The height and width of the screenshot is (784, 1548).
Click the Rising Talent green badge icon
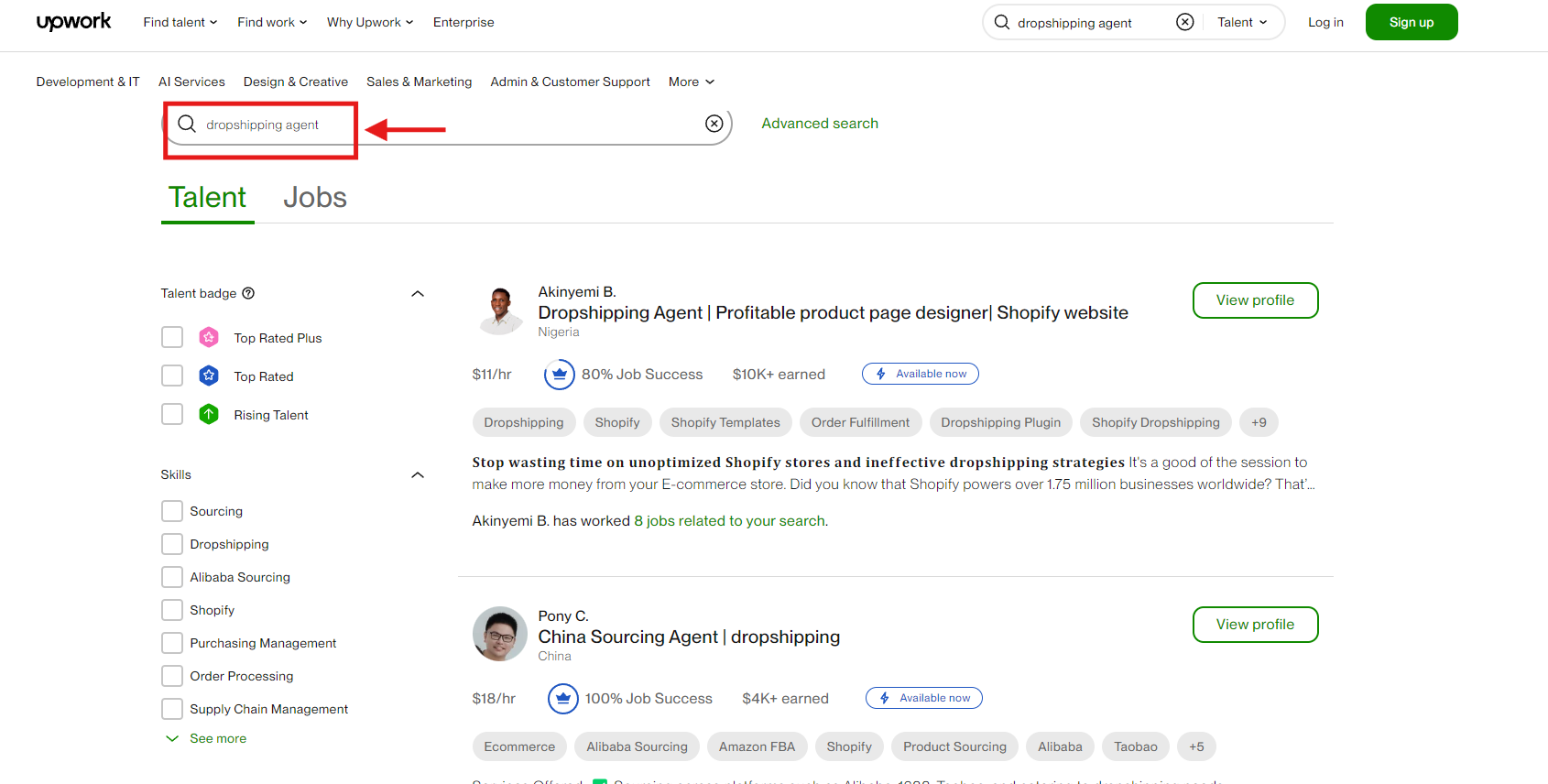click(x=209, y=414)
